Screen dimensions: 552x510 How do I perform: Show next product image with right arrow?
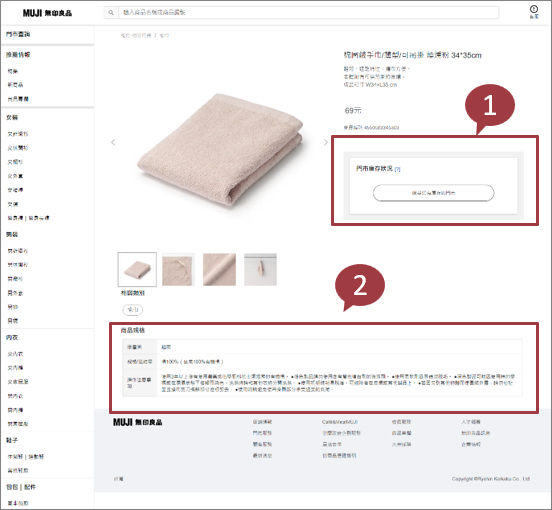point(325,142)
